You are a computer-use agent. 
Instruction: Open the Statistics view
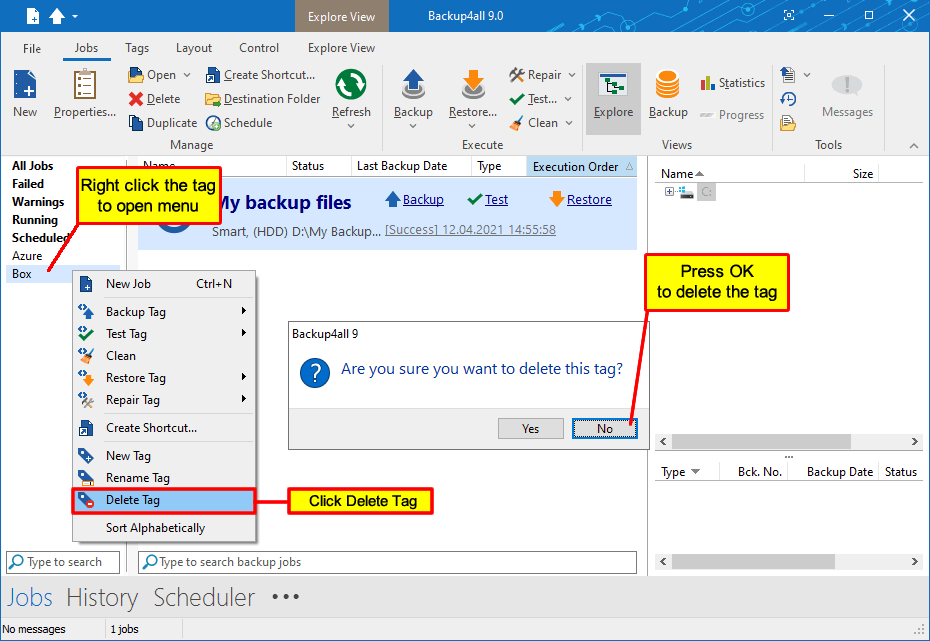tap(732, 83)
